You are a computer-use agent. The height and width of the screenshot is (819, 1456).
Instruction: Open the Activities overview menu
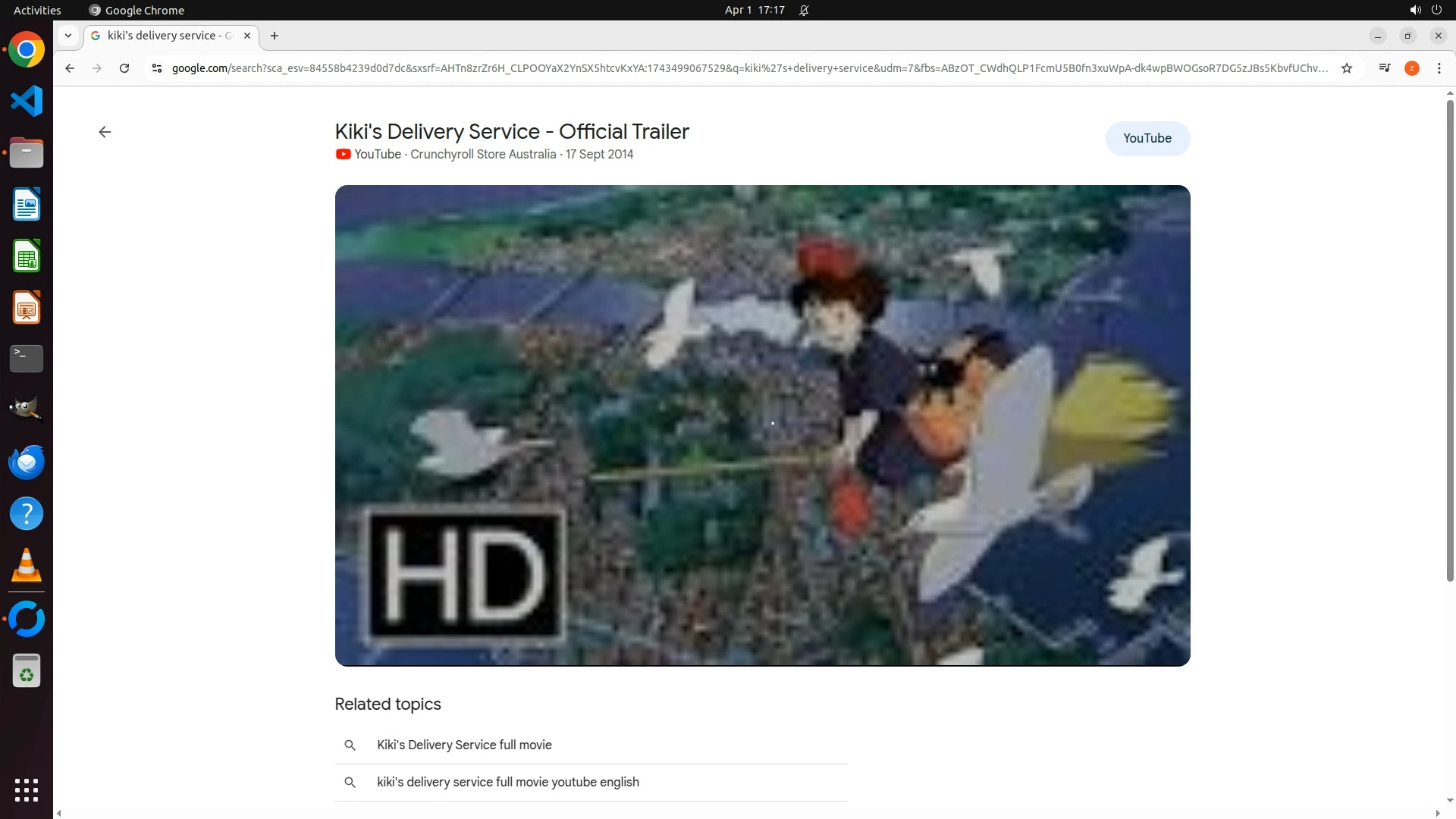pyautogui.click(x=37, y=10)
